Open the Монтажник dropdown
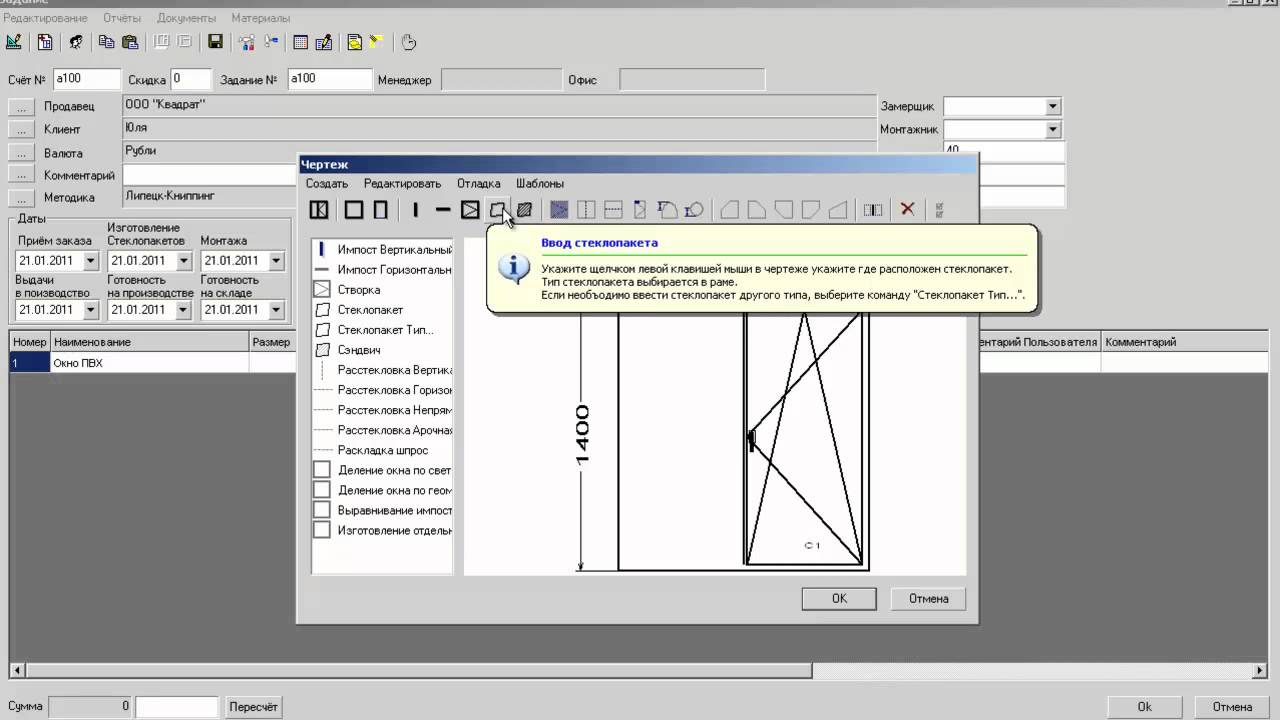 pyautogui.click(x=1053, y=129)
